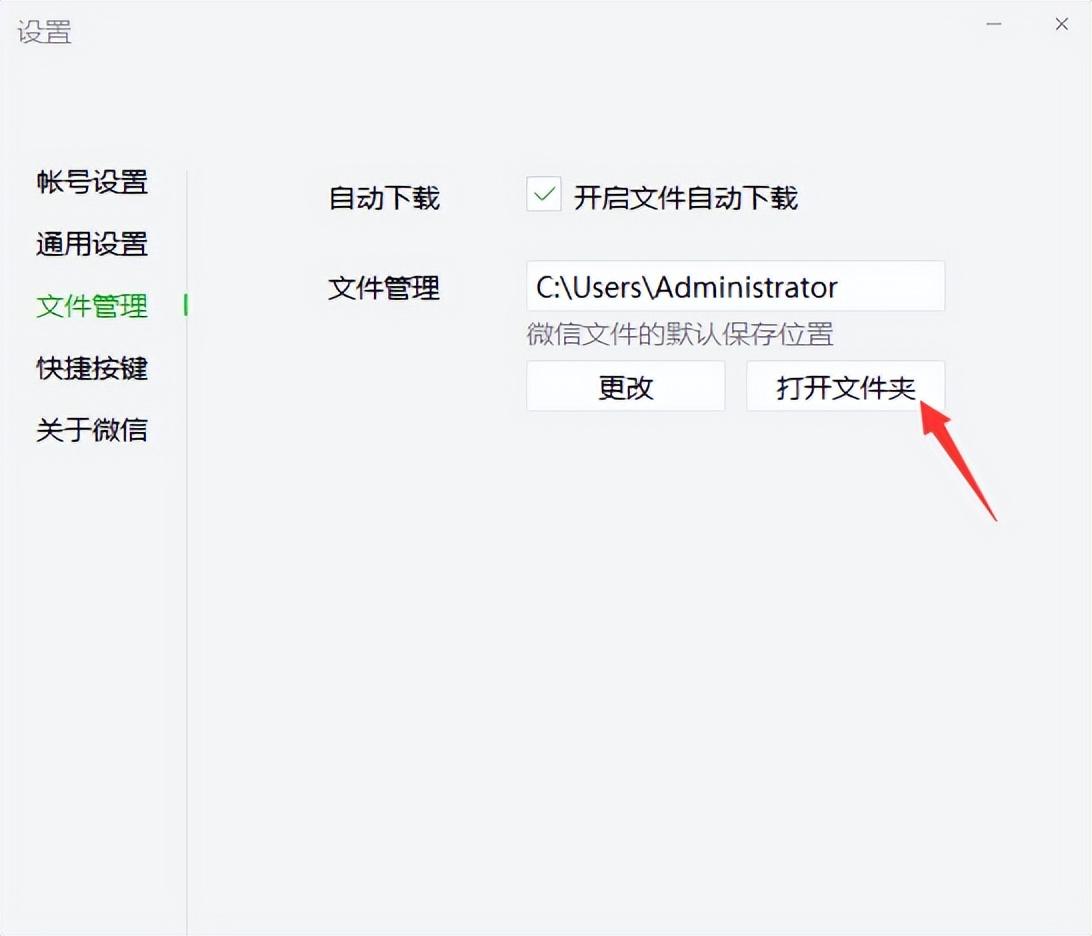
Task: Click the 文件管理 label beside path field
Action: pyautogui.click(x=384, y=288)
